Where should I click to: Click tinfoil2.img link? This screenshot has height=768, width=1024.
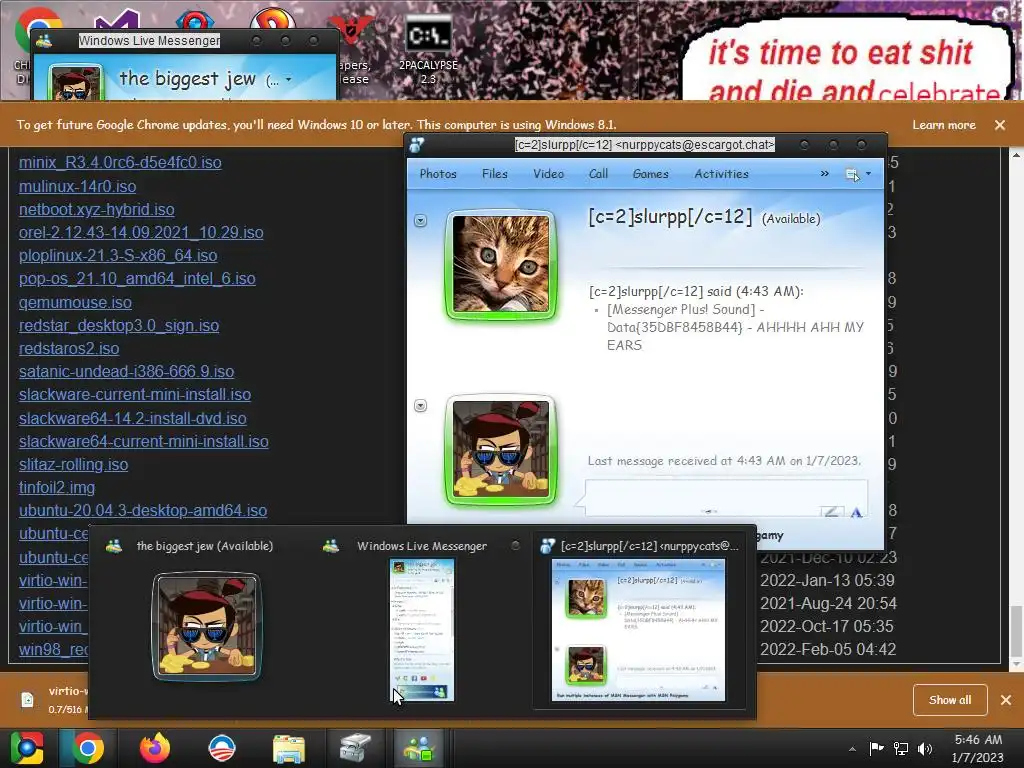[x=57, y=488]
